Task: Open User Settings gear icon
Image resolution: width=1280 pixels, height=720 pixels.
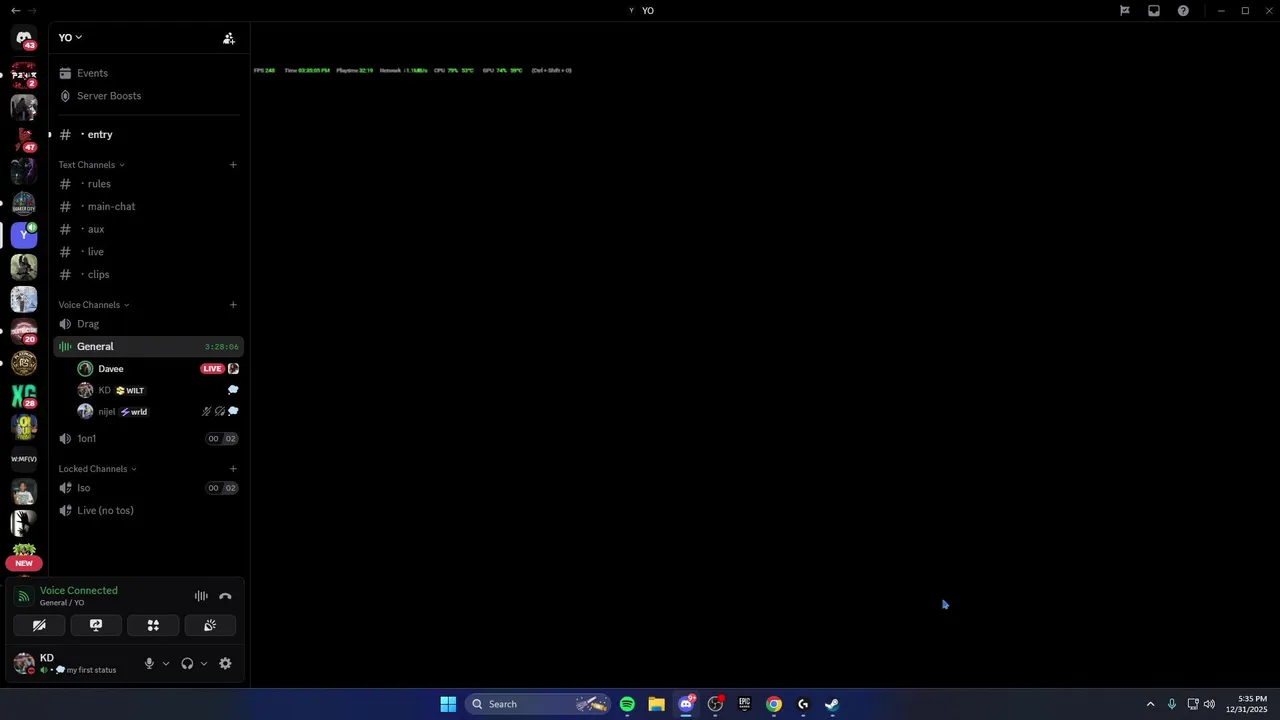Action: [225, 663]
